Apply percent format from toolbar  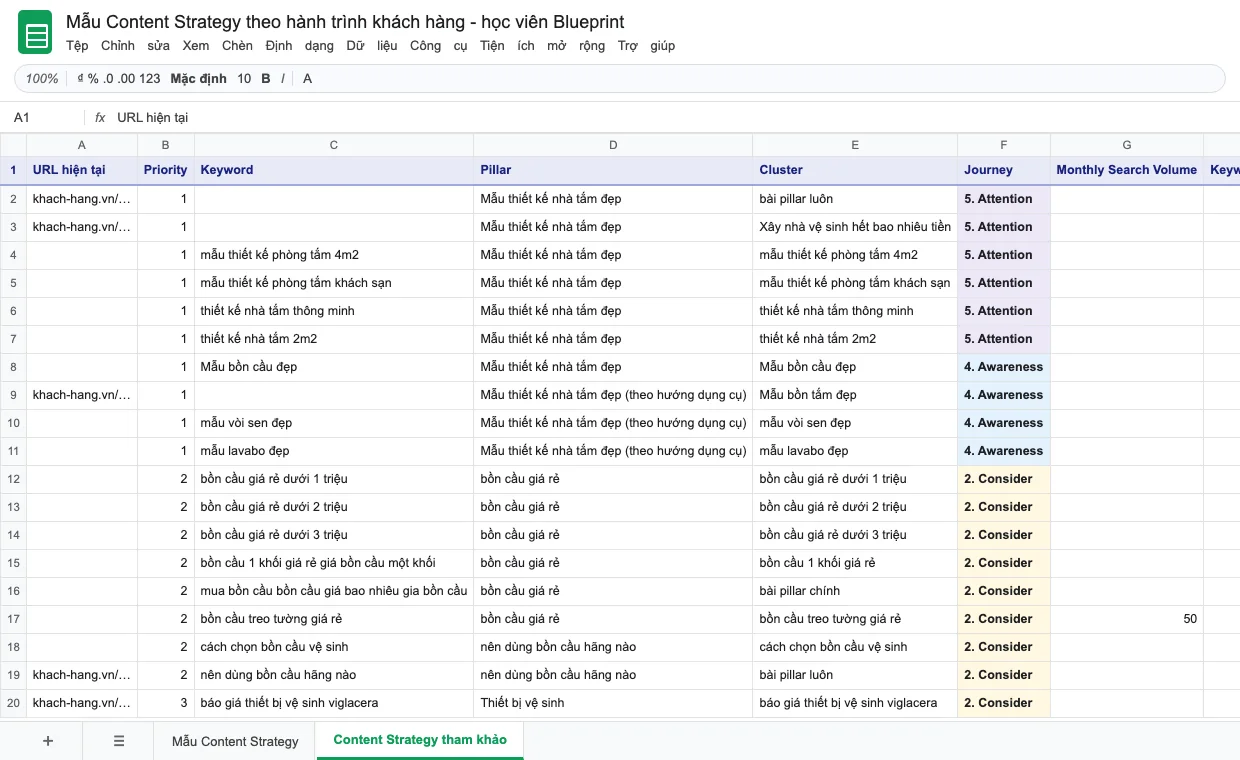93,79
